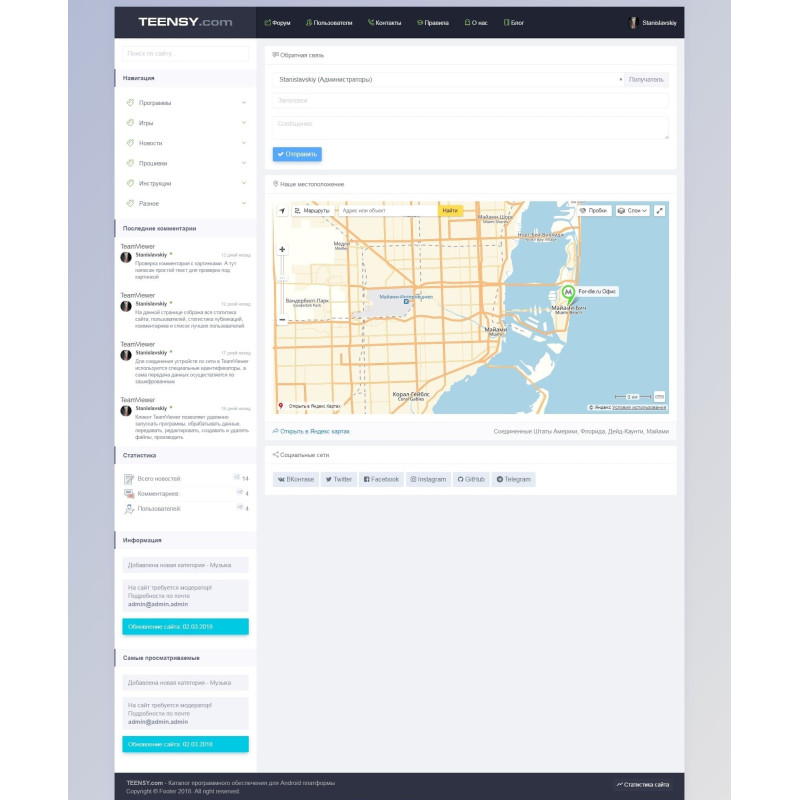Screen dimensions: 800x800
Task: Open the Слои layers dropdown
Action: (x=632, y=211)
